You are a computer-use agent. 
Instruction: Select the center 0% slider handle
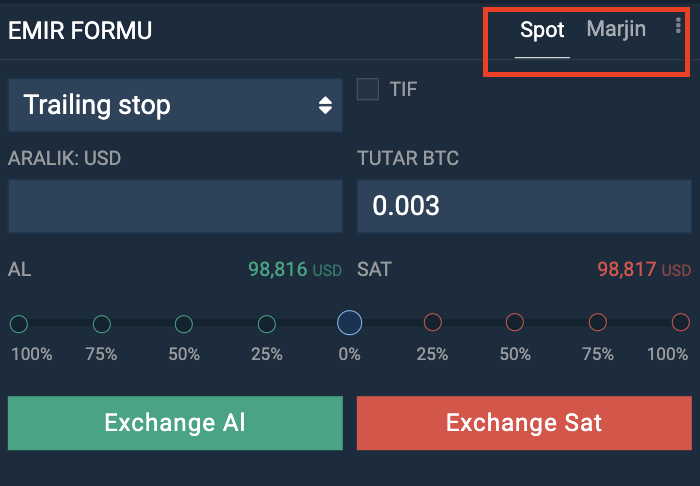coord(350,323)
